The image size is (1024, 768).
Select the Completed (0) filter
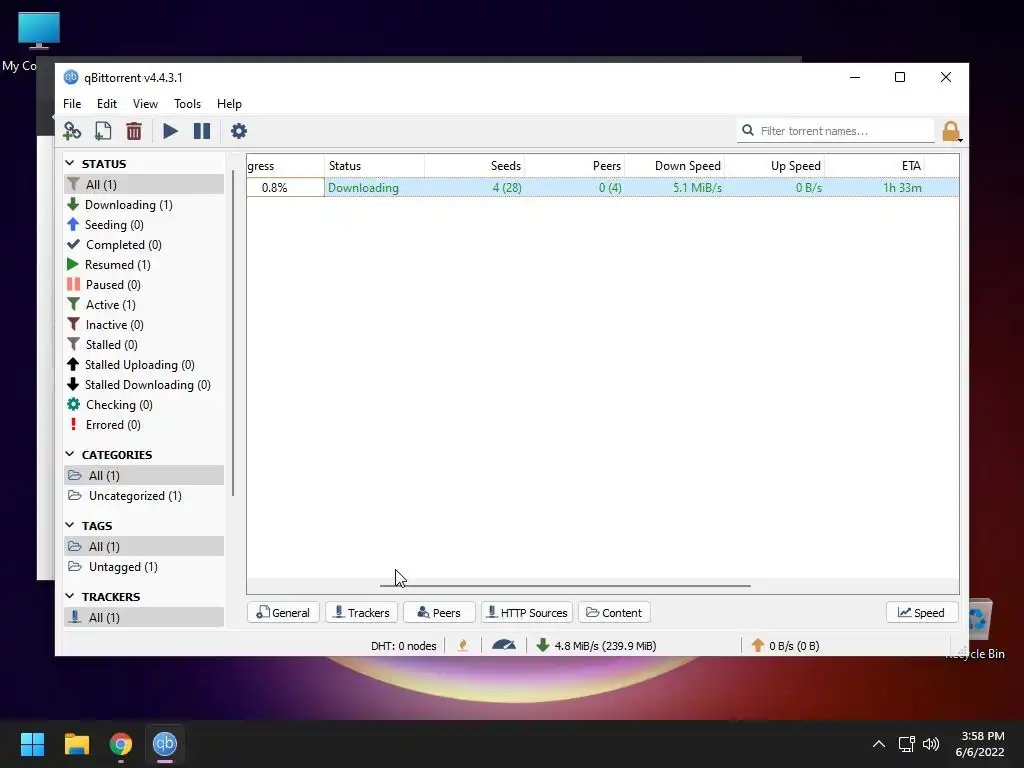click(x=144, y=245)
